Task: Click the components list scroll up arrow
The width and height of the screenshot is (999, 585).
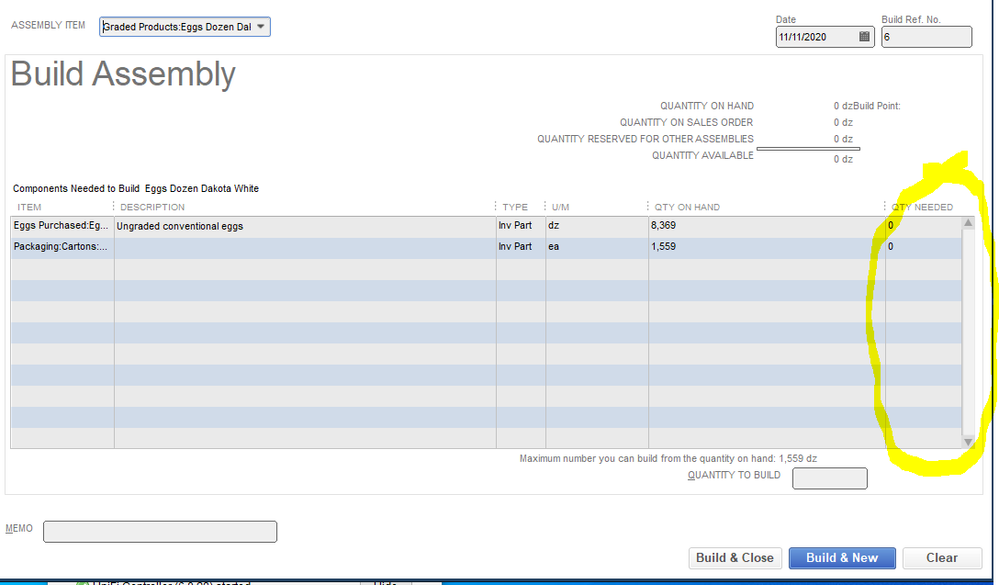Action: (x=968, y=223)
